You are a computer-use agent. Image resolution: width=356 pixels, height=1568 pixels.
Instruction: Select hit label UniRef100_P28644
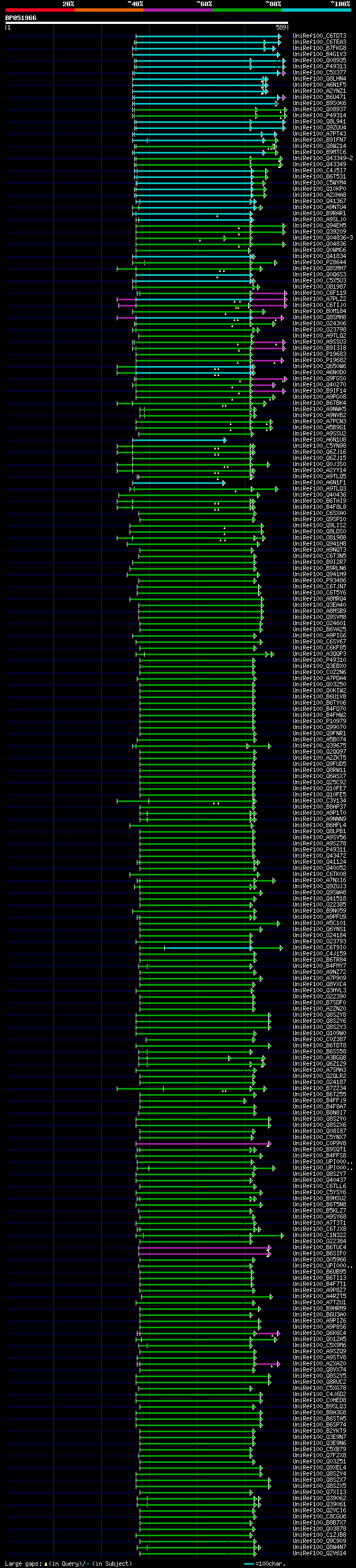(319, 263)
